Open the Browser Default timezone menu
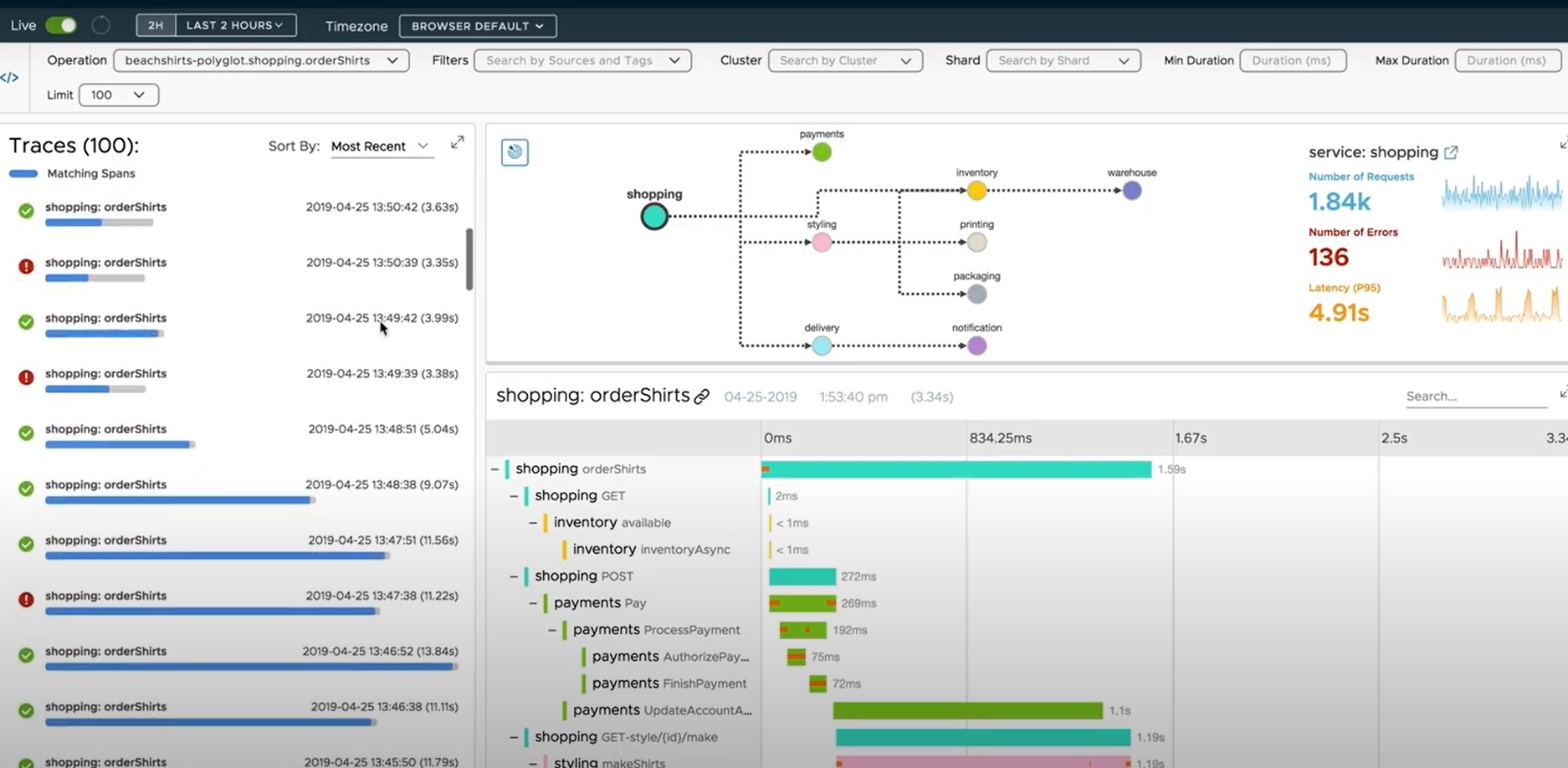Image resolution: width=1568 pixels, height=768 pixels. pyautogui.click(x=477, y=26)
